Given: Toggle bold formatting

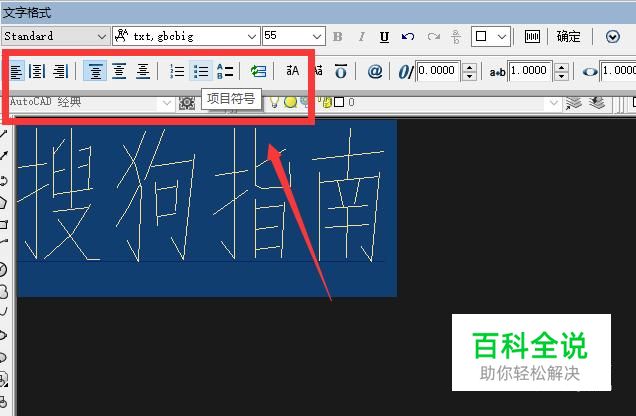Looking at the screenshot, I should click(337, 36).
